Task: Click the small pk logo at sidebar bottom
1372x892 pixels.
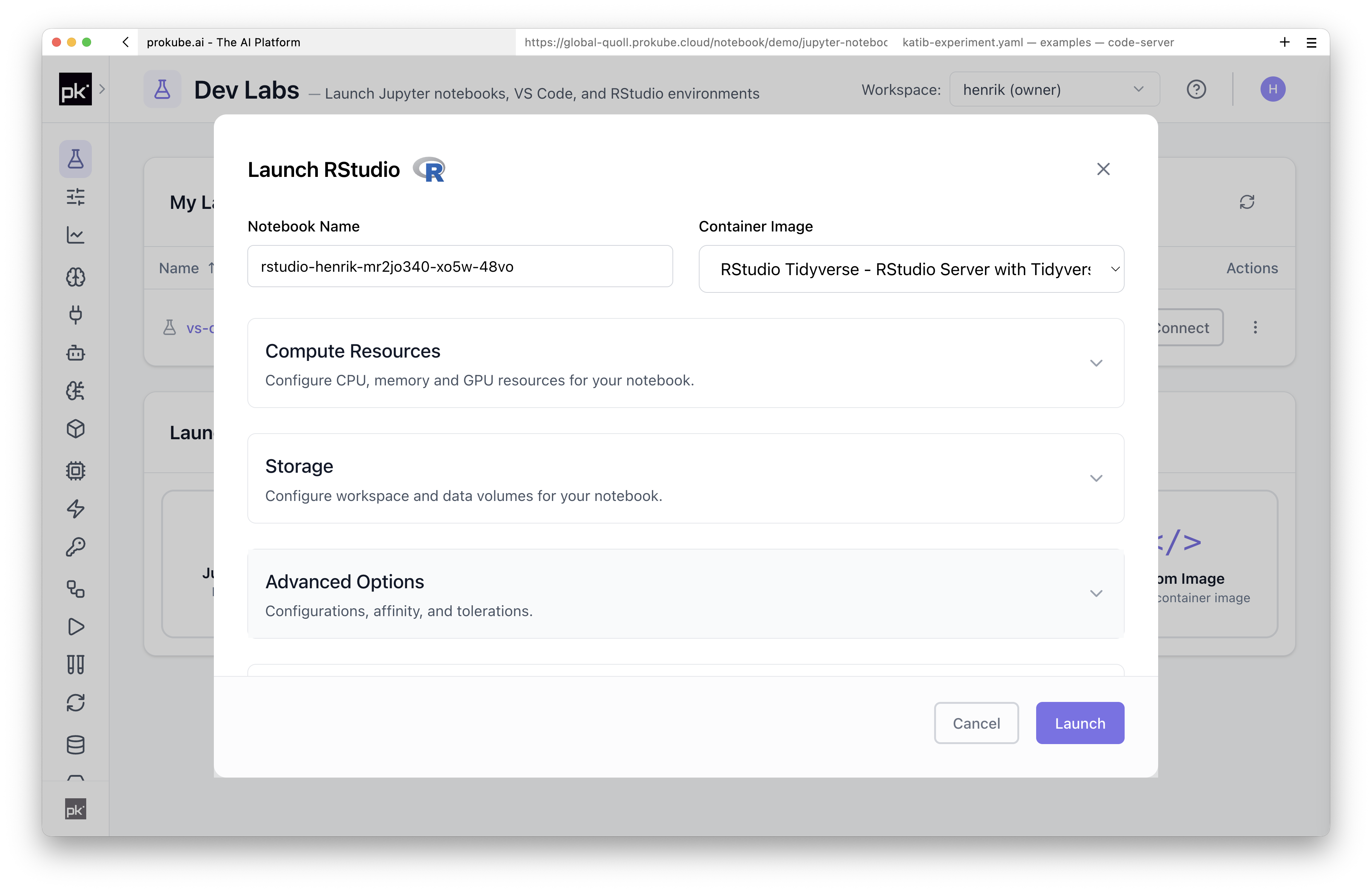Action: click(76, 809)
